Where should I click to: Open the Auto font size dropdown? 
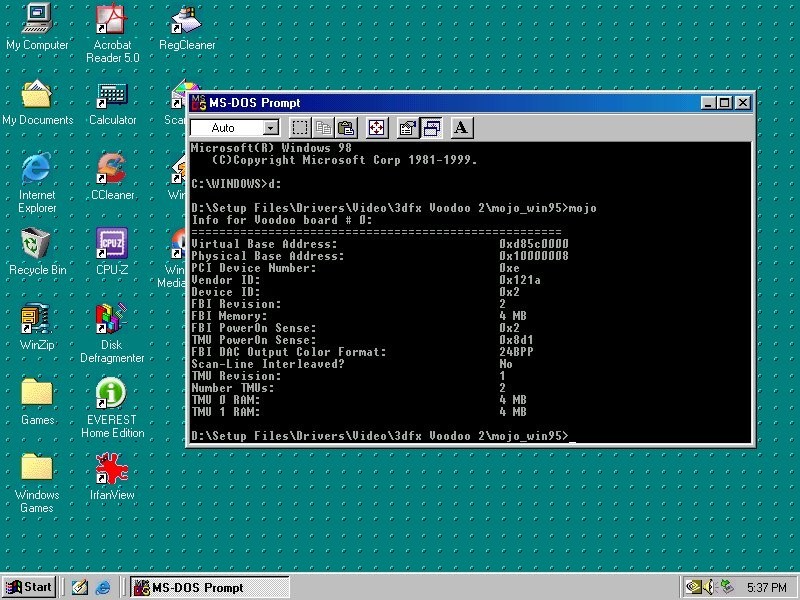pos(271,128)
